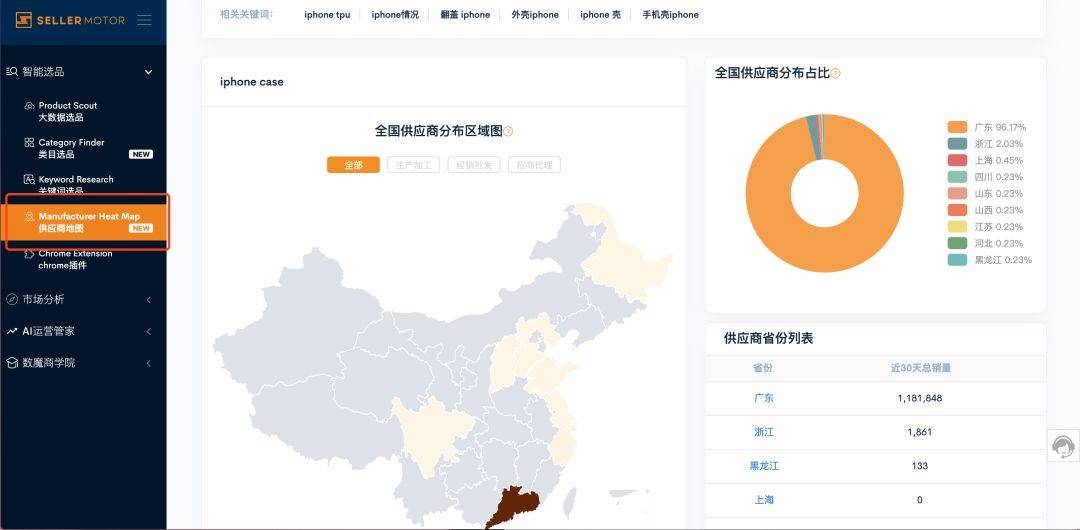Toggle 广东 96.17% legend swatch
Viewport: 1080px width, 530px height.
pos(957,128)
